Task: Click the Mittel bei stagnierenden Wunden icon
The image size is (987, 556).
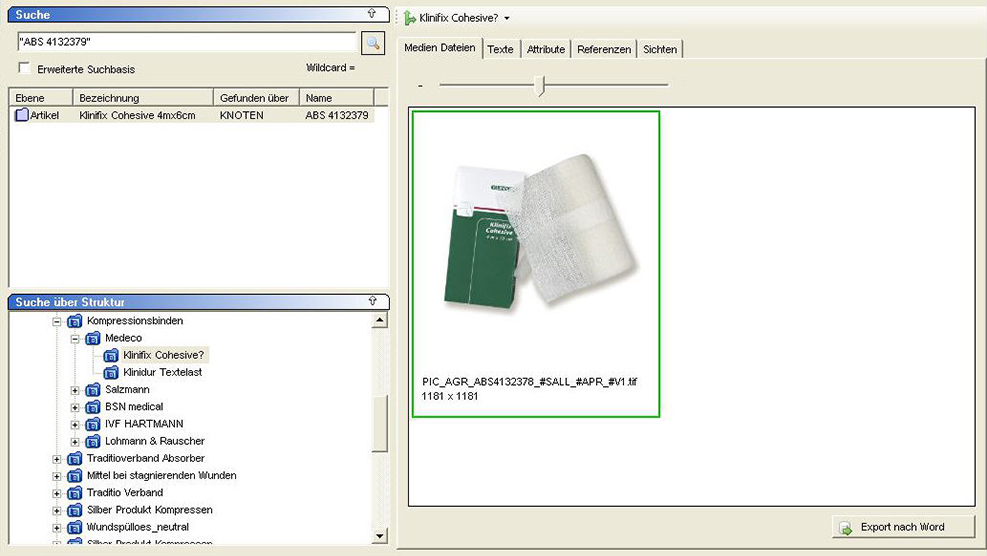Action: (74, 475)
